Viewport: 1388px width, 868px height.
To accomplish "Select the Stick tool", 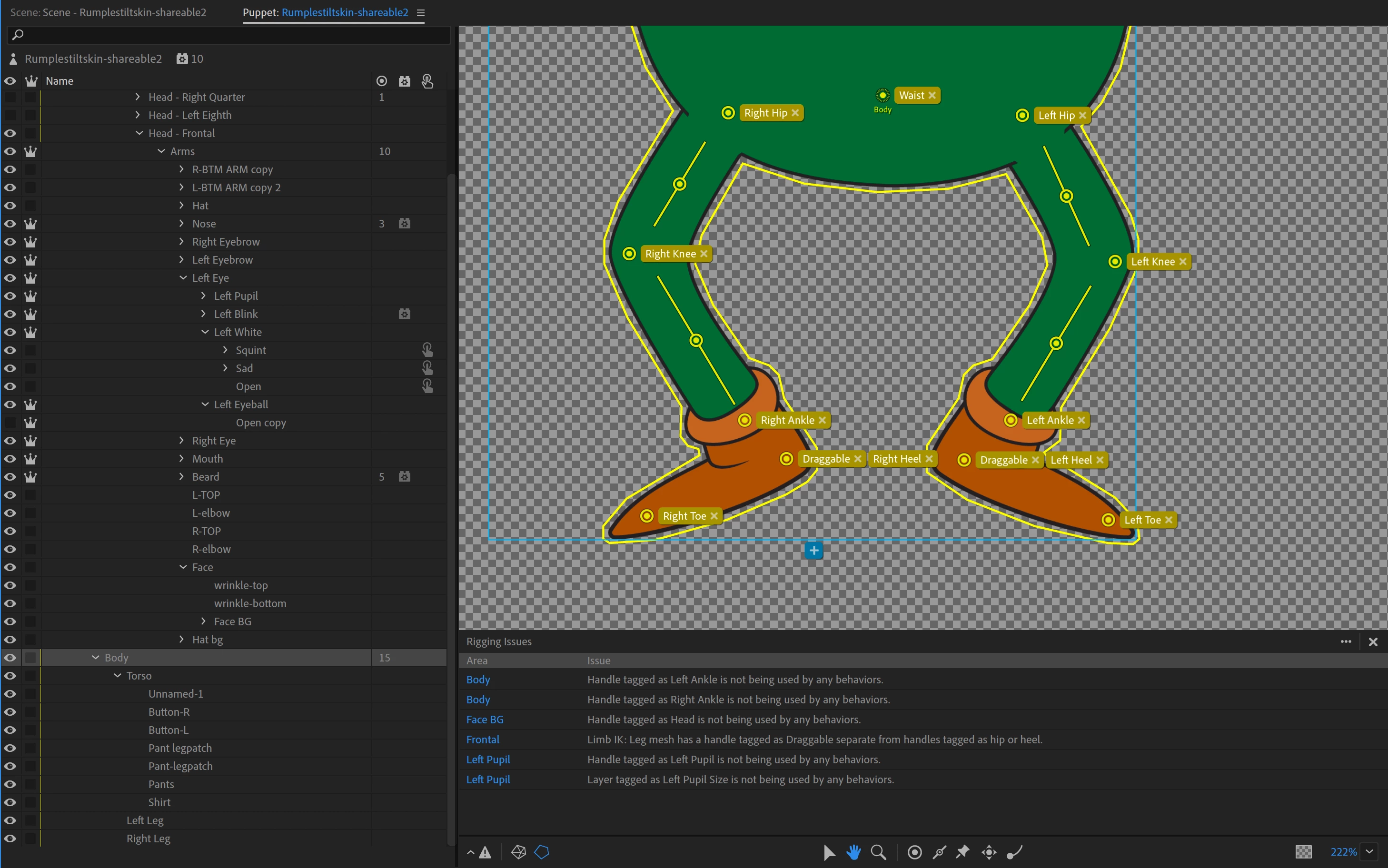I will [x=939, y=852].
